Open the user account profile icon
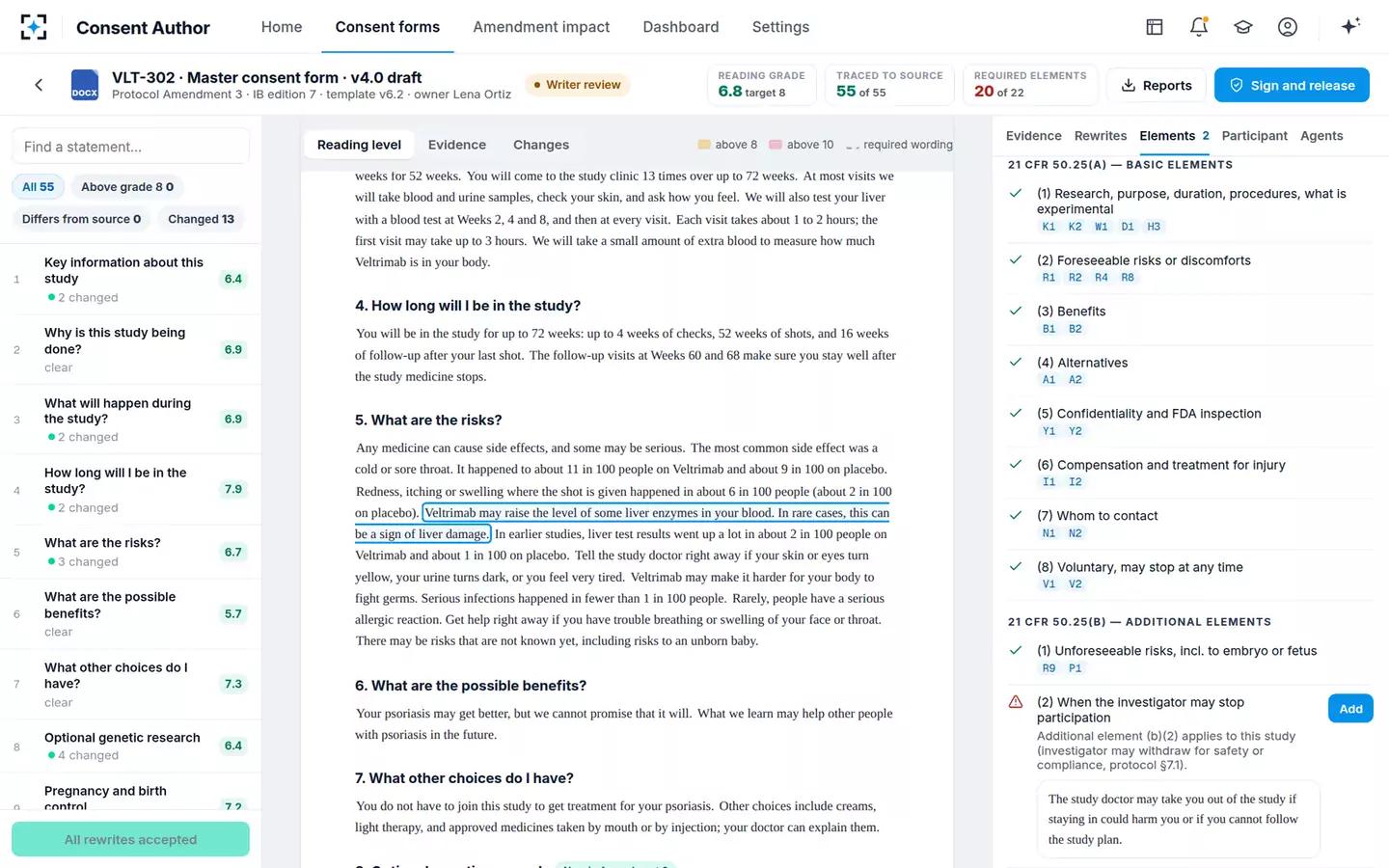Screen dimensions: 1389x868 pyautogui.click(x=1288, y=27)
